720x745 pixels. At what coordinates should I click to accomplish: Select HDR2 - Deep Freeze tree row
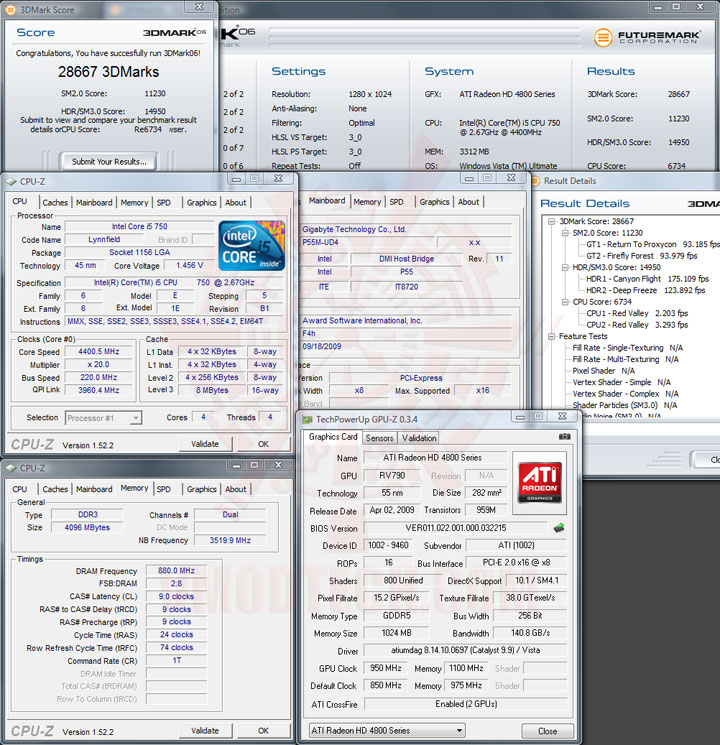click(x=645, y=290)
